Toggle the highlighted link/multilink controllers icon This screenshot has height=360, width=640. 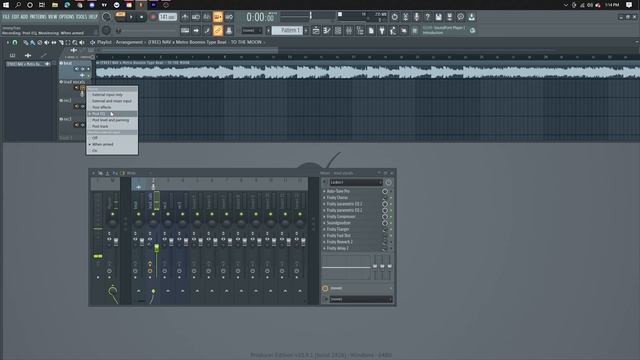(x=218, y=31)
